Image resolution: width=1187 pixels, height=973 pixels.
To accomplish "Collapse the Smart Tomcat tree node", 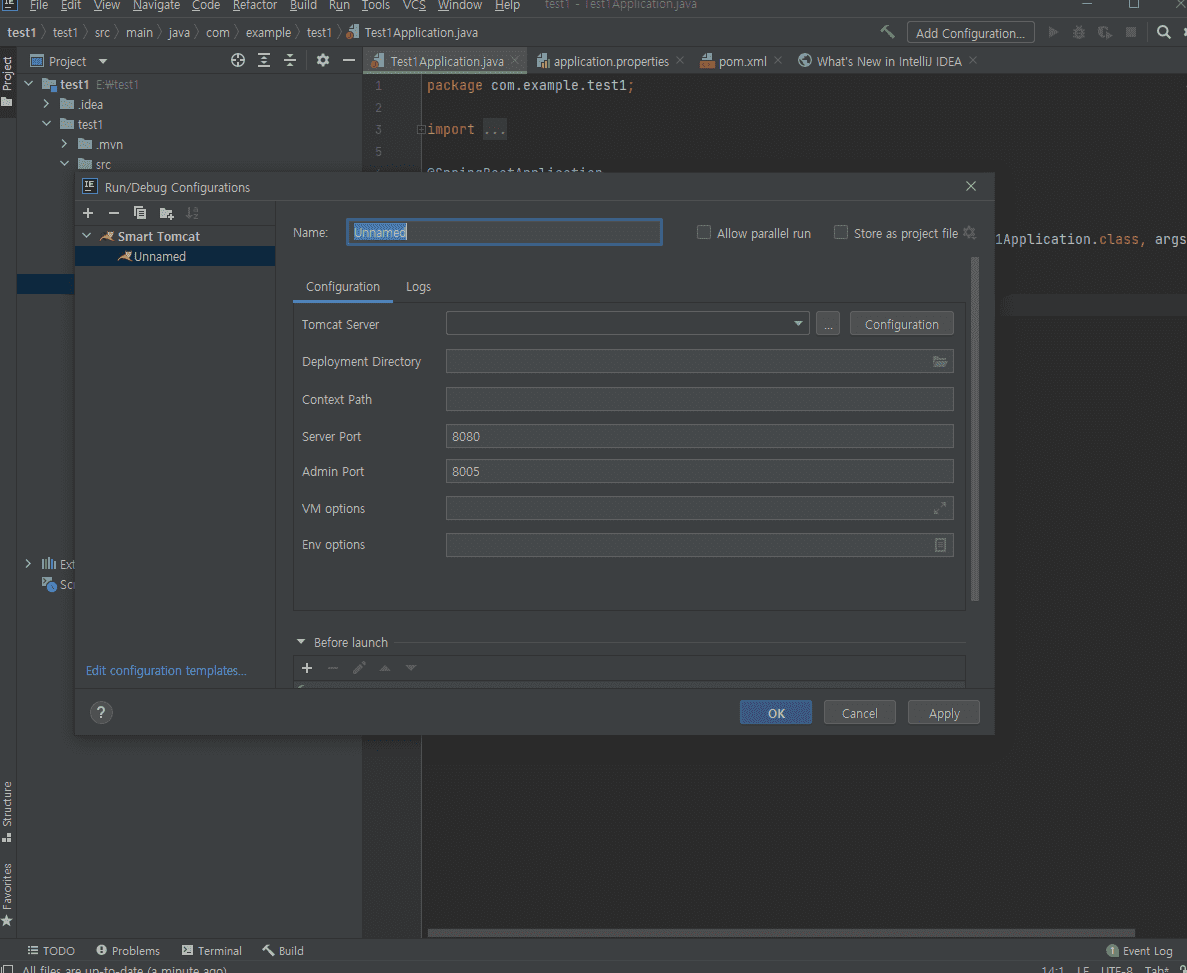I will (87, 237).
